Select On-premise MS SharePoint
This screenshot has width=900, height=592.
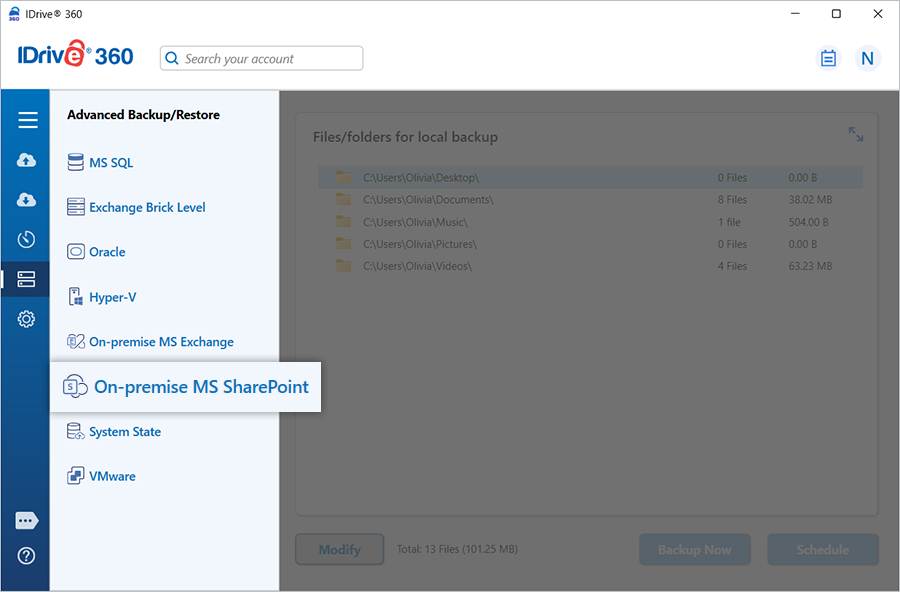(x=200, y=387)
